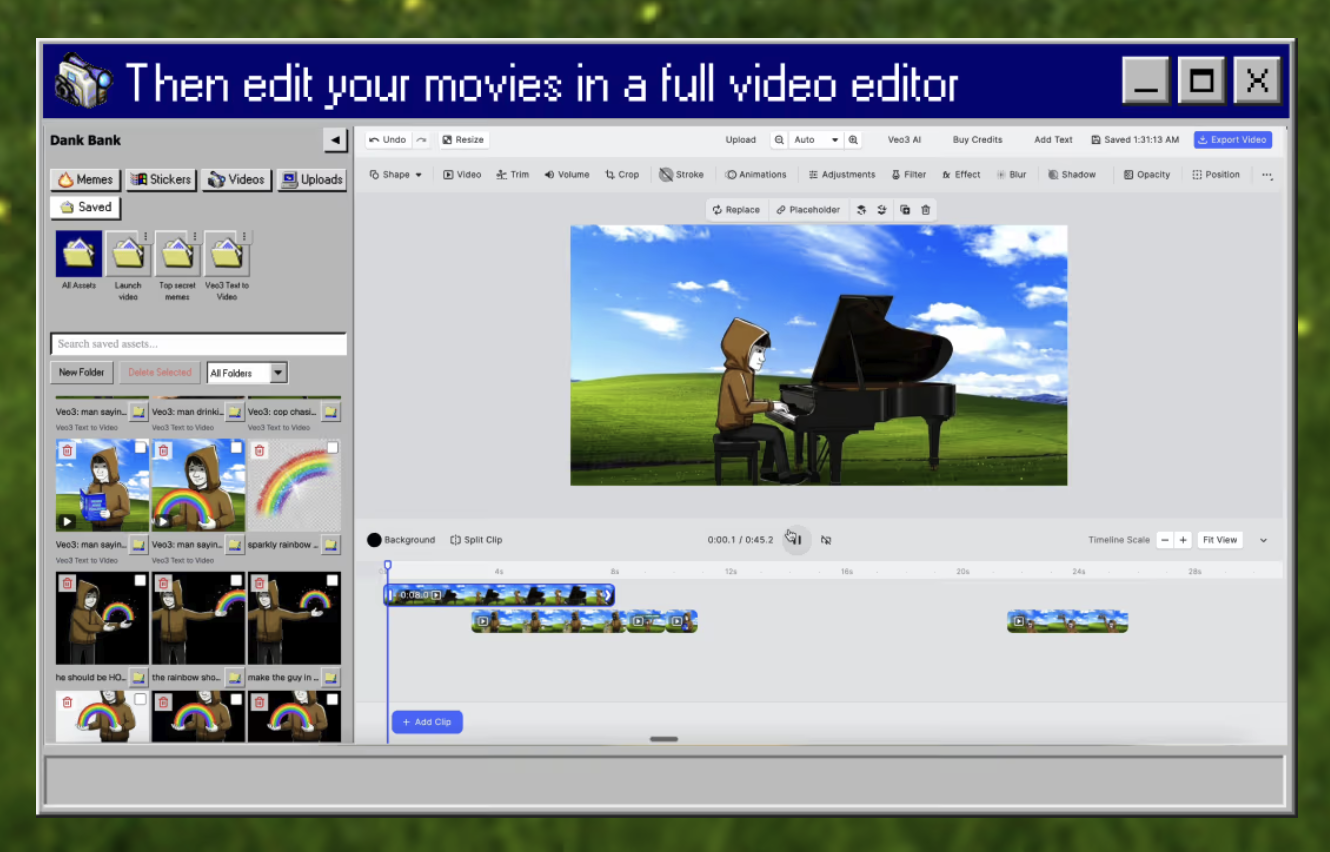Viewport: 1330px width, 852px height.
Task: Select the piano clip on first track
Action: tap(499, 595)
